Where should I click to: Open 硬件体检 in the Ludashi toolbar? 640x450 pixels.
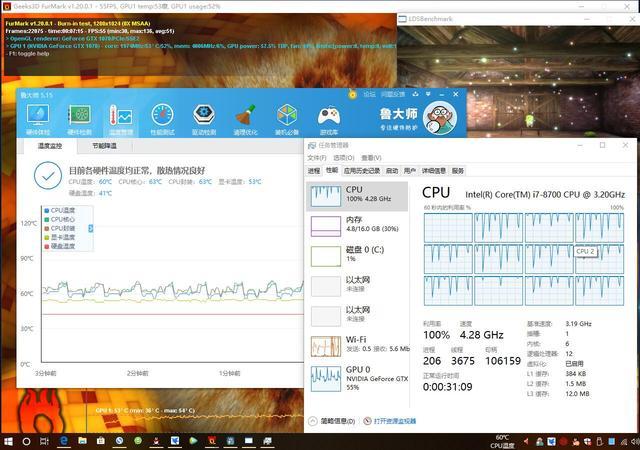[x=38, y=119]
